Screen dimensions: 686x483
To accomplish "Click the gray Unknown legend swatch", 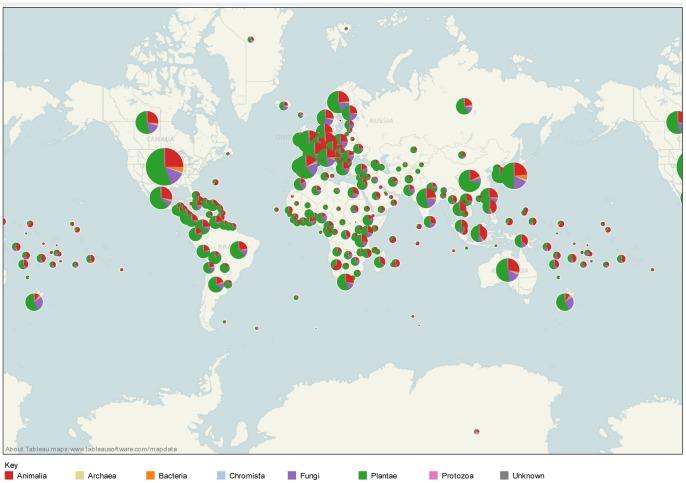I will 503,475.
